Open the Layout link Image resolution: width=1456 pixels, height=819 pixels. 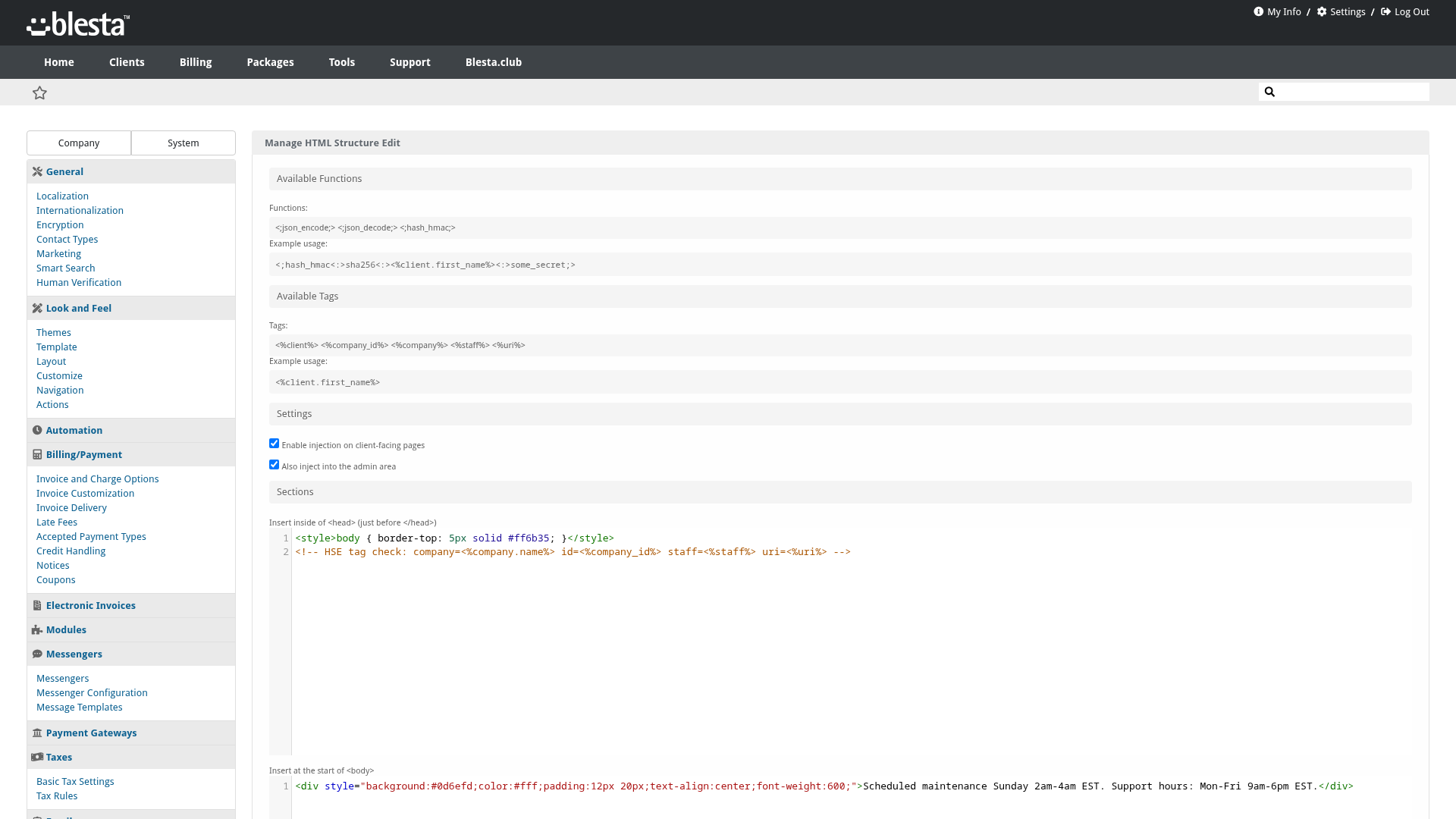pos(51,361)
